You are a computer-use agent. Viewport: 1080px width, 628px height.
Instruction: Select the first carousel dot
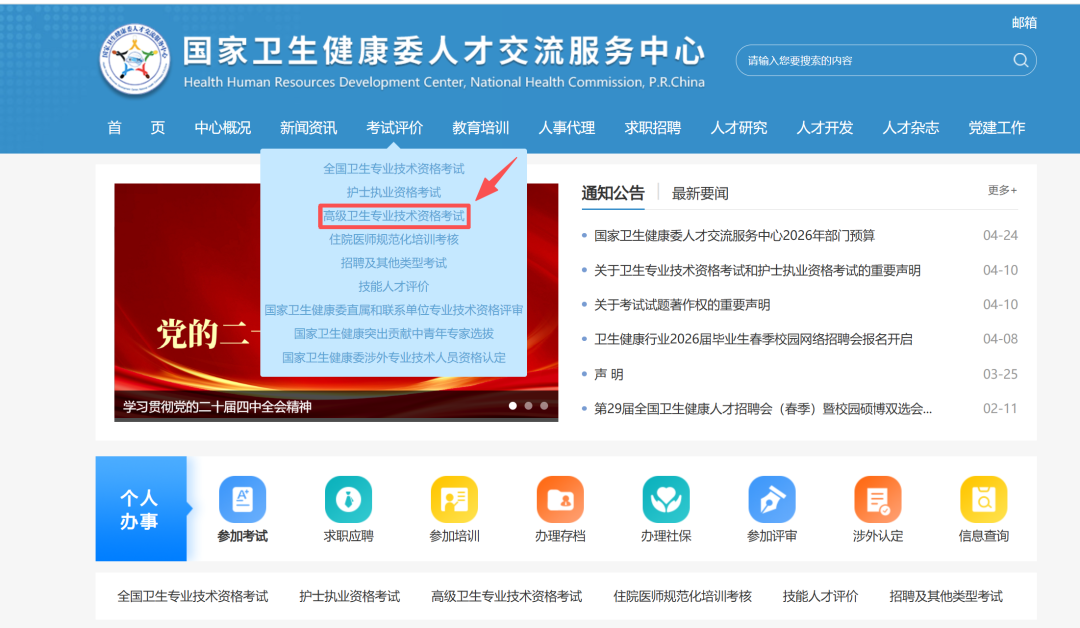(512, 406)
